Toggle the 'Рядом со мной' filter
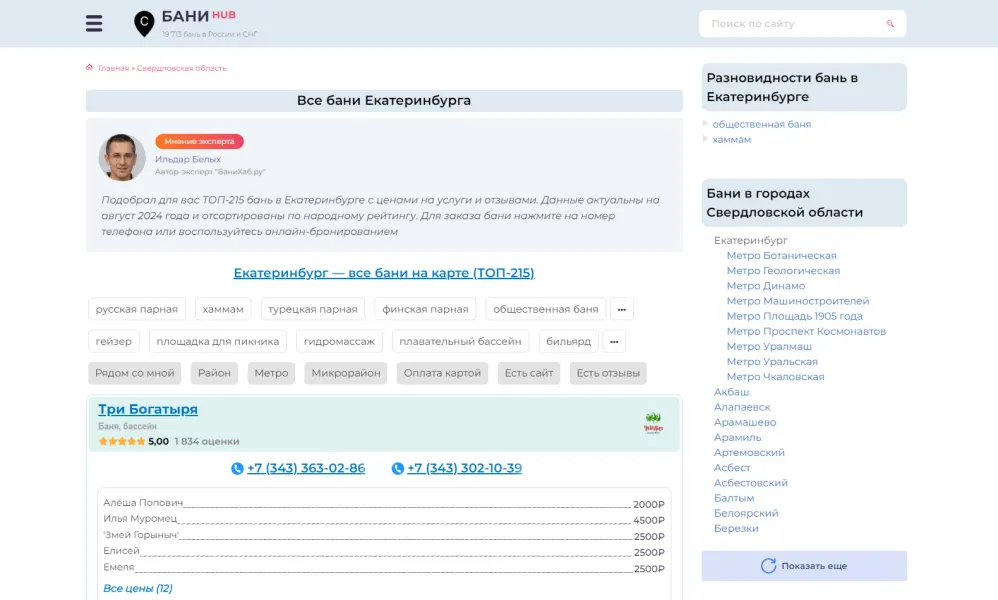This screenshot has width=998, height=600. [135, 373]
